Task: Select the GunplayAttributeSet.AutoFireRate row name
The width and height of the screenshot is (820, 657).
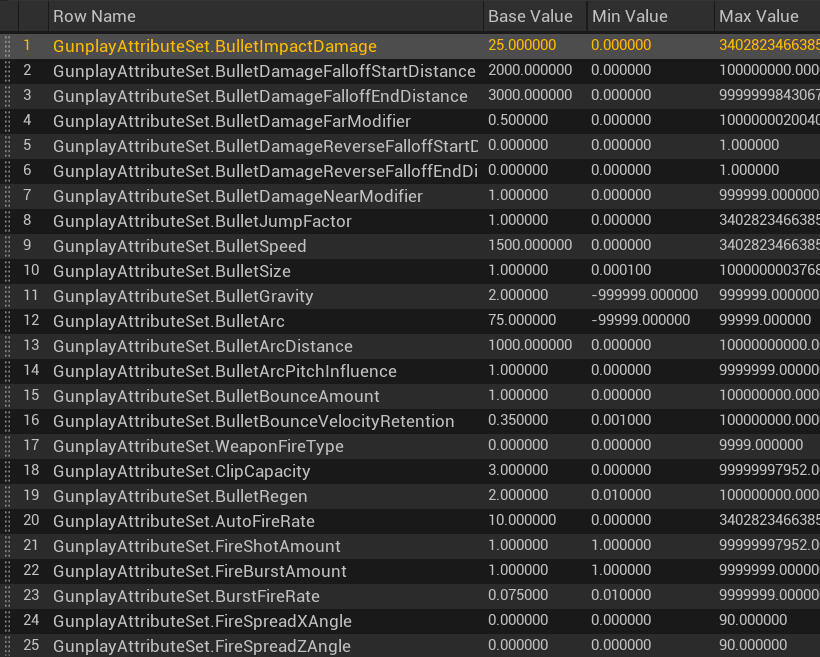Action: 184,522
